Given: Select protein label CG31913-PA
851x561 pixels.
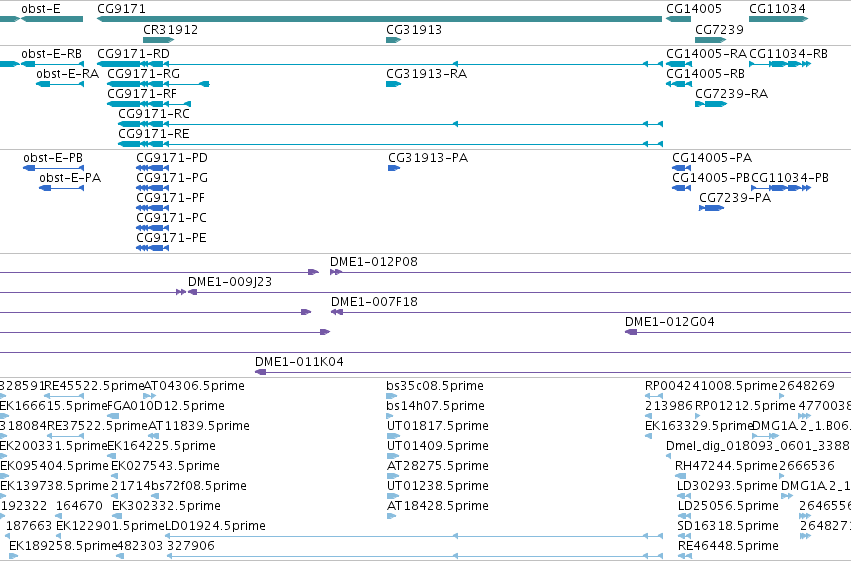Looking at the screenshot, I should (428, 158).
